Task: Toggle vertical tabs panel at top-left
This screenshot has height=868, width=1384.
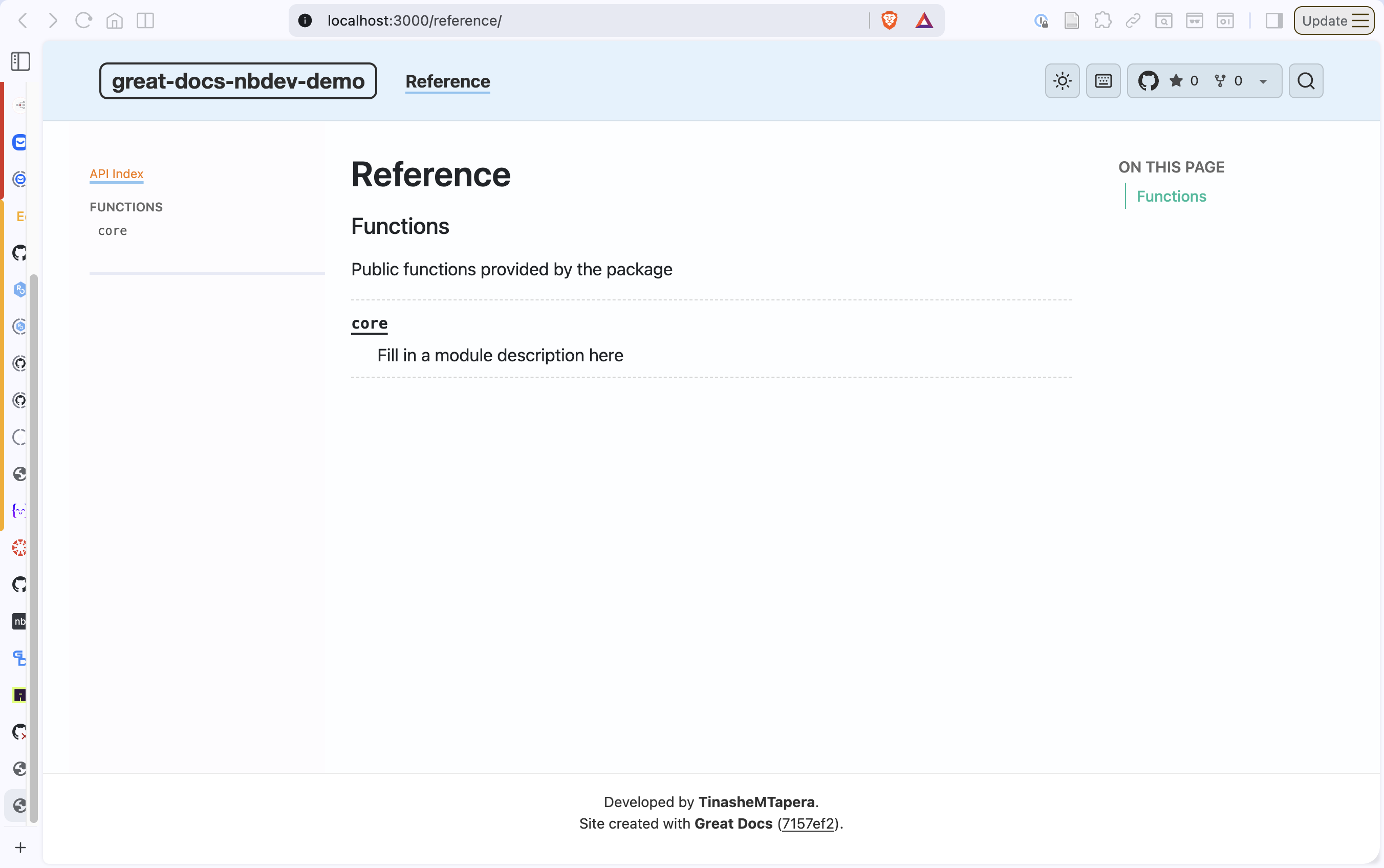Action: [x=20, y=61]
